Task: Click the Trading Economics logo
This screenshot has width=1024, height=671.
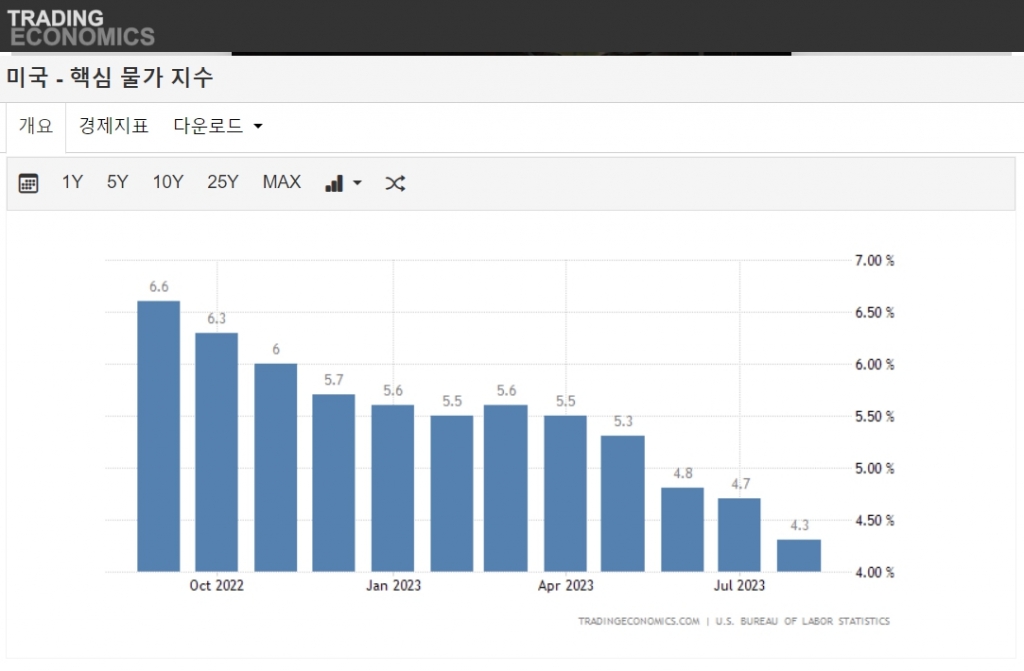Action: pos(80,27)
